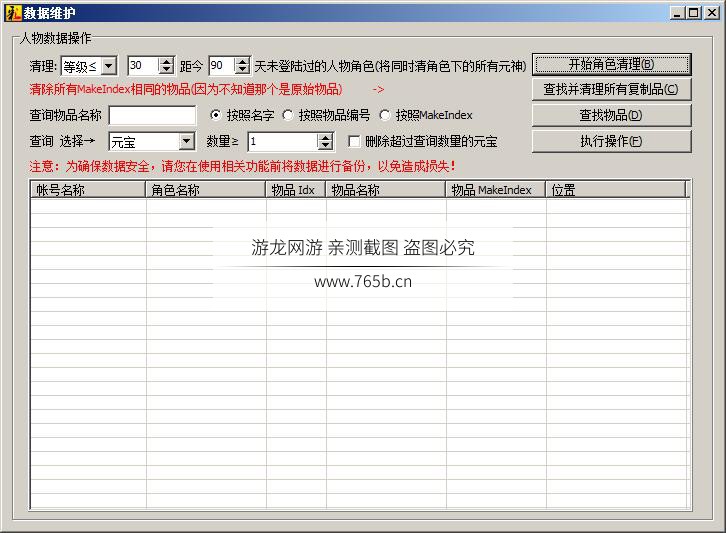Viewport: 726px width, 533px height.
Task: Click the 角色名称 column header
Action: point(205,189)
